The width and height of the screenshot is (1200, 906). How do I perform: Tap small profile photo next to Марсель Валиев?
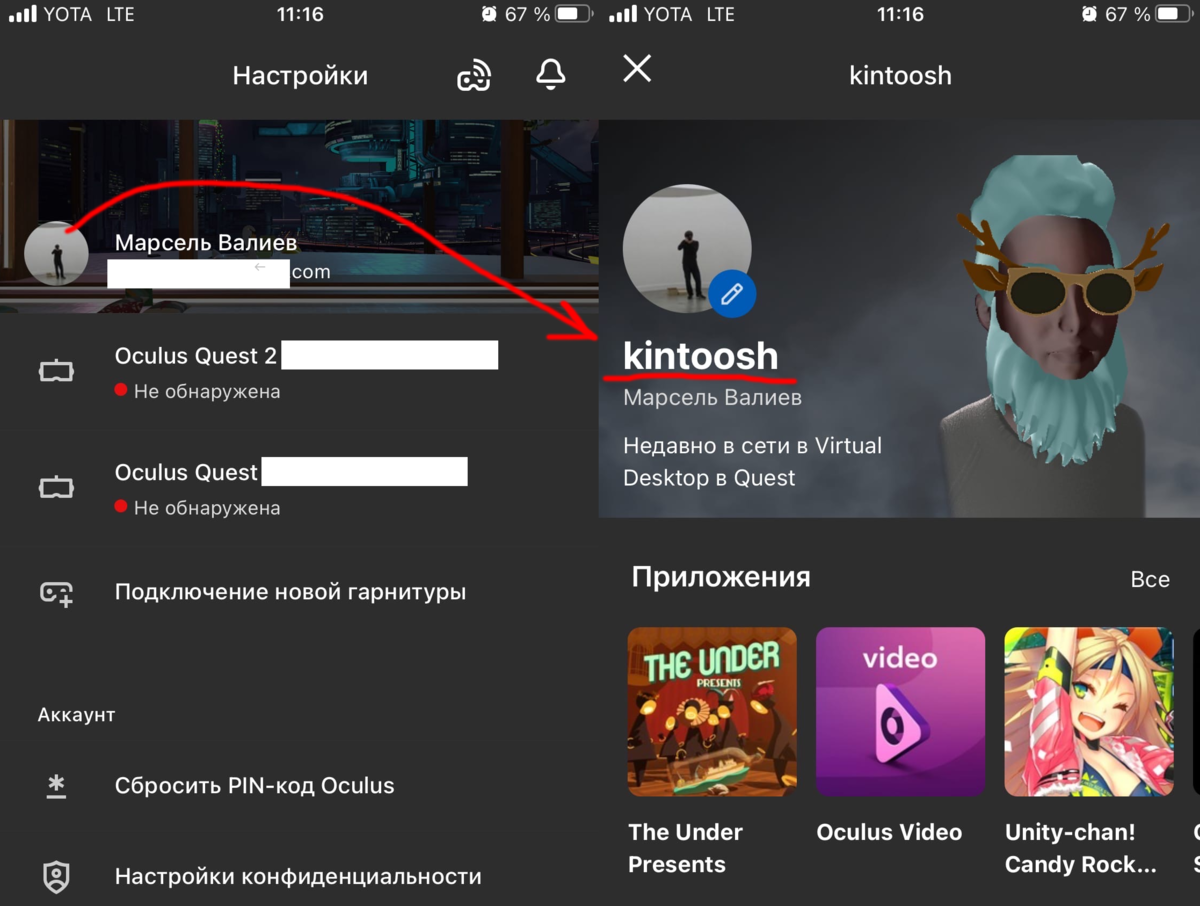tap(56, 254)
